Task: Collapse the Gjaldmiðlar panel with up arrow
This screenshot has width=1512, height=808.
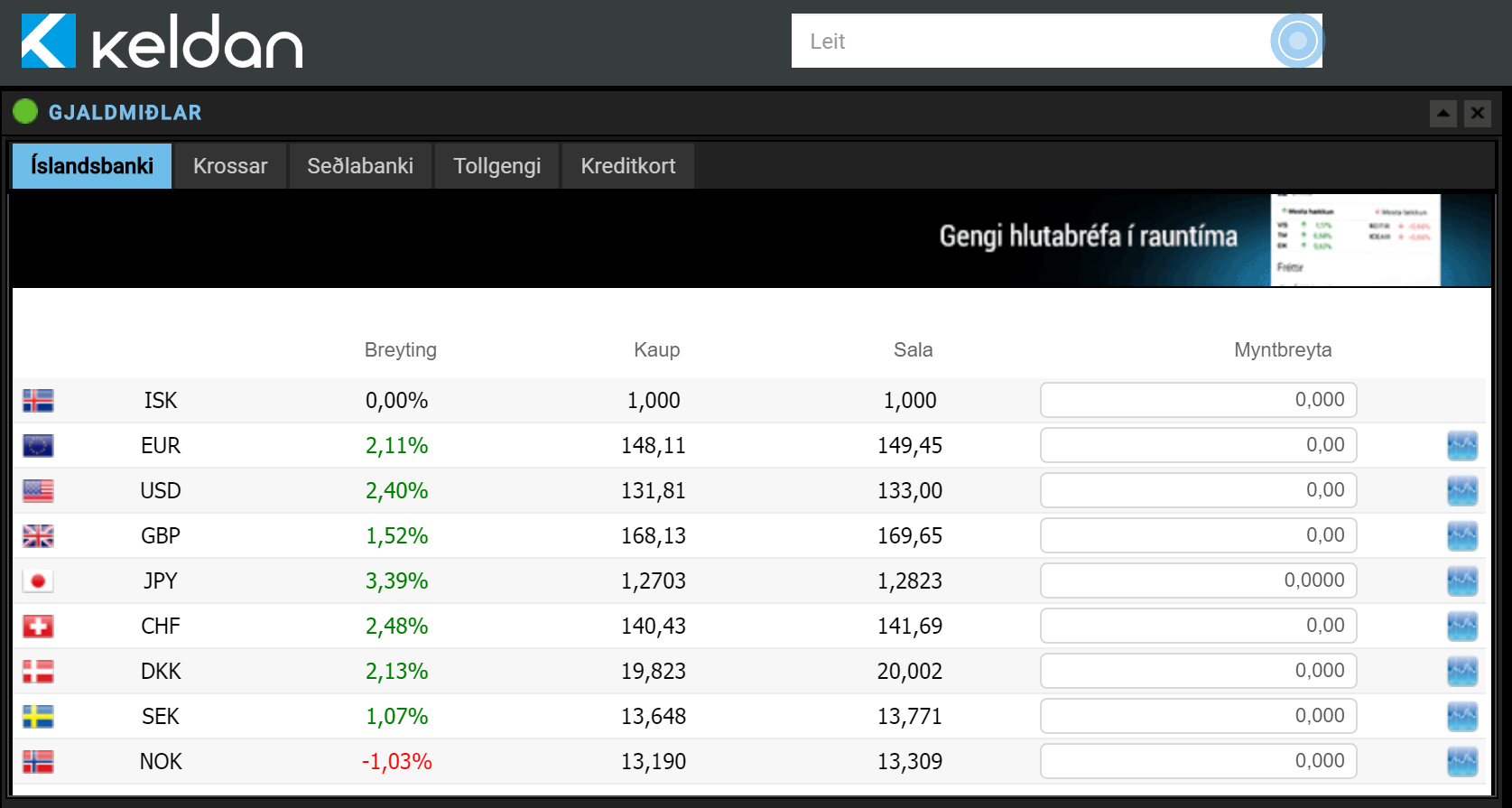Action: click(x=1442, y=114)
